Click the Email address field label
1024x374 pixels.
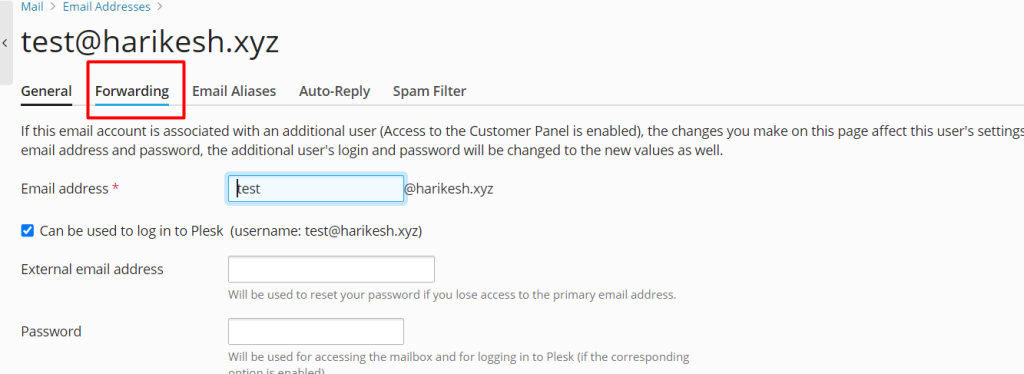point(70,189)
